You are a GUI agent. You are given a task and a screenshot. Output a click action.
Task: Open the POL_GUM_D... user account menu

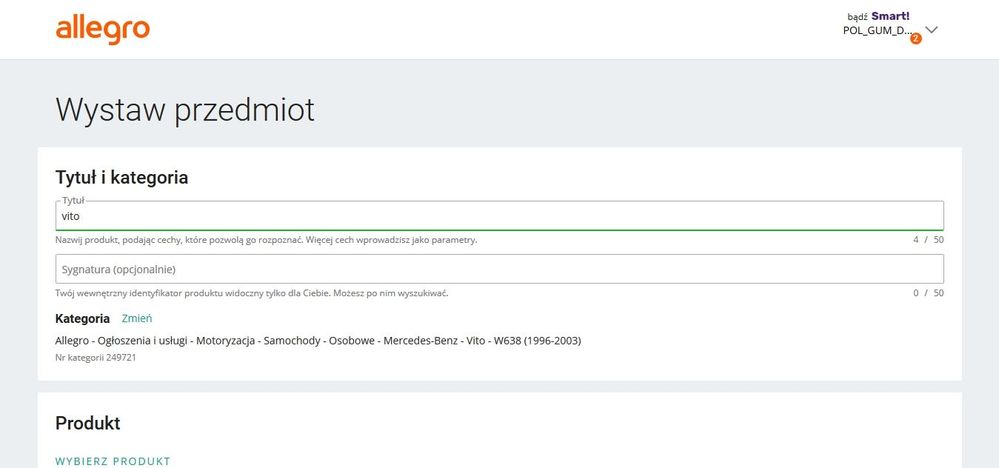tap(876, 31)
